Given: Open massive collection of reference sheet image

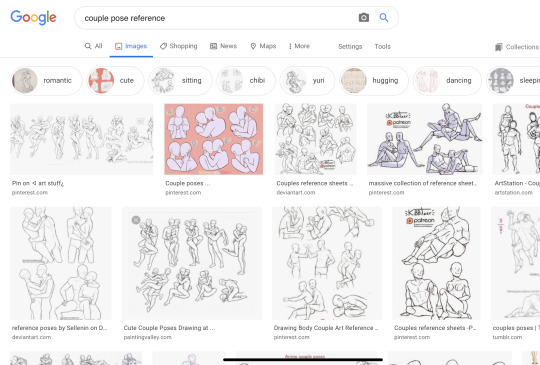Looking at the screenshot, I should (425, 139).
